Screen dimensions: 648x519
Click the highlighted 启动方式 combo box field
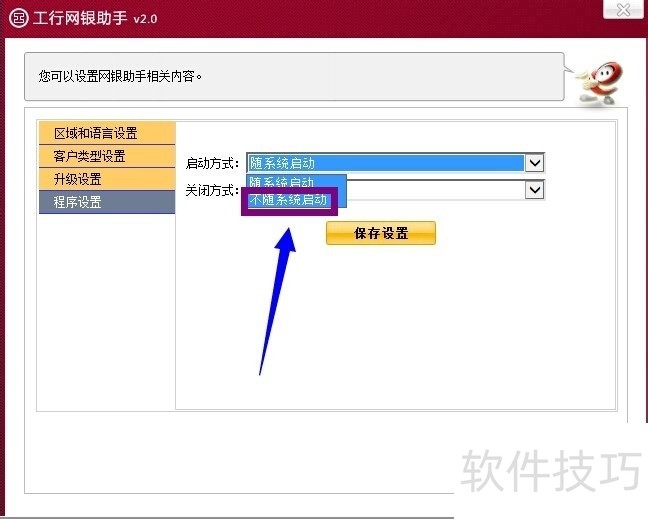point(385,163)
